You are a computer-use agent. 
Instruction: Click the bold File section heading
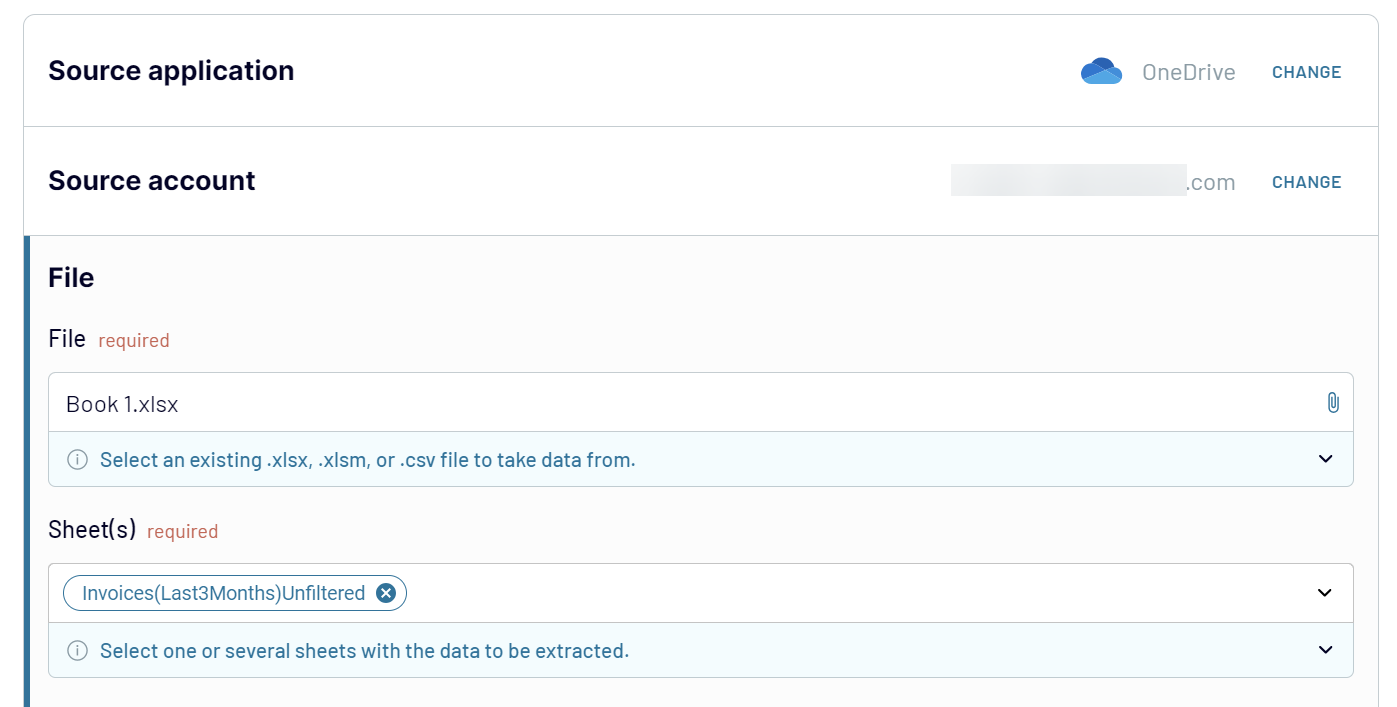coord(71,278)
